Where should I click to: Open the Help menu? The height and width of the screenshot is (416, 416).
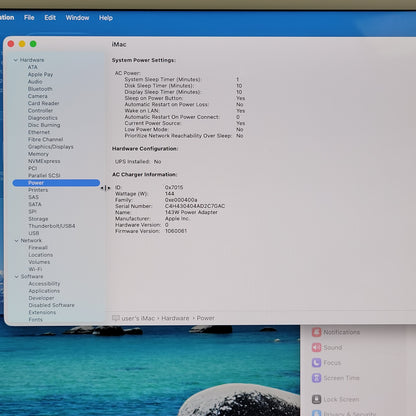tap(106, 18)
